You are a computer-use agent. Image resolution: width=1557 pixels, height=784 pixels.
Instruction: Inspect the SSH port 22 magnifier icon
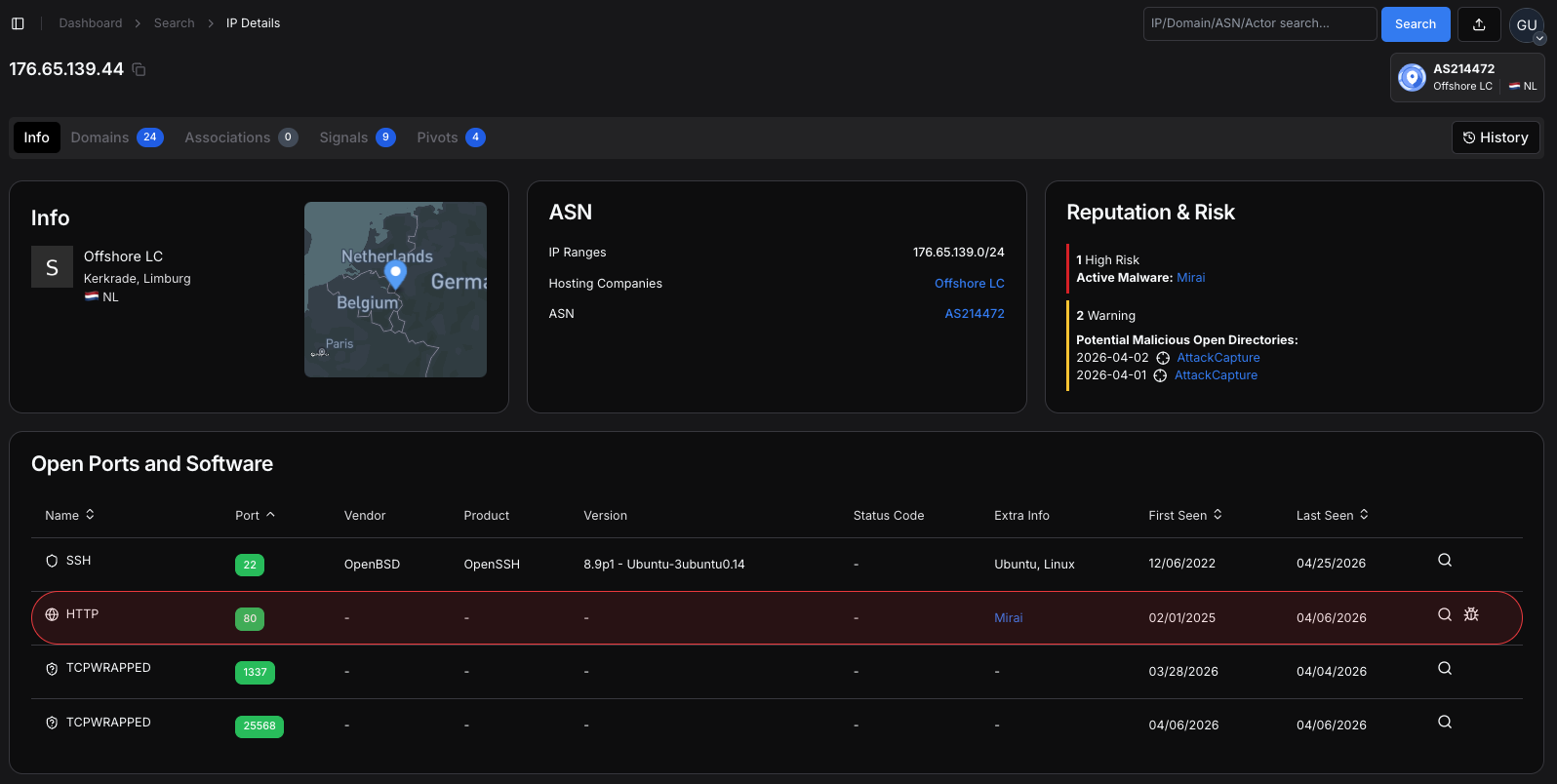(1445, 561)
